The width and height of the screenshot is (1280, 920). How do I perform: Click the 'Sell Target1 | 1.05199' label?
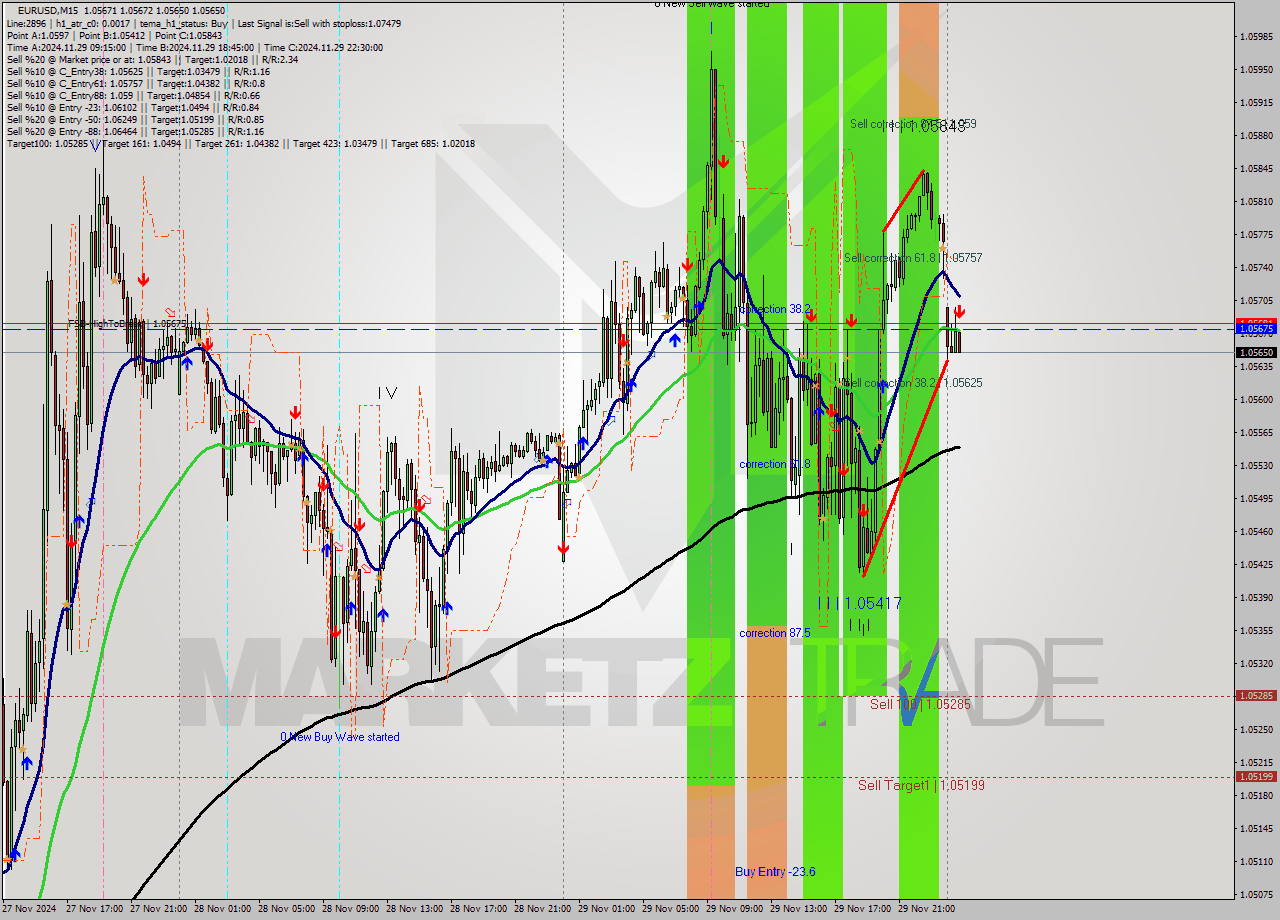[x=921, y=785]
